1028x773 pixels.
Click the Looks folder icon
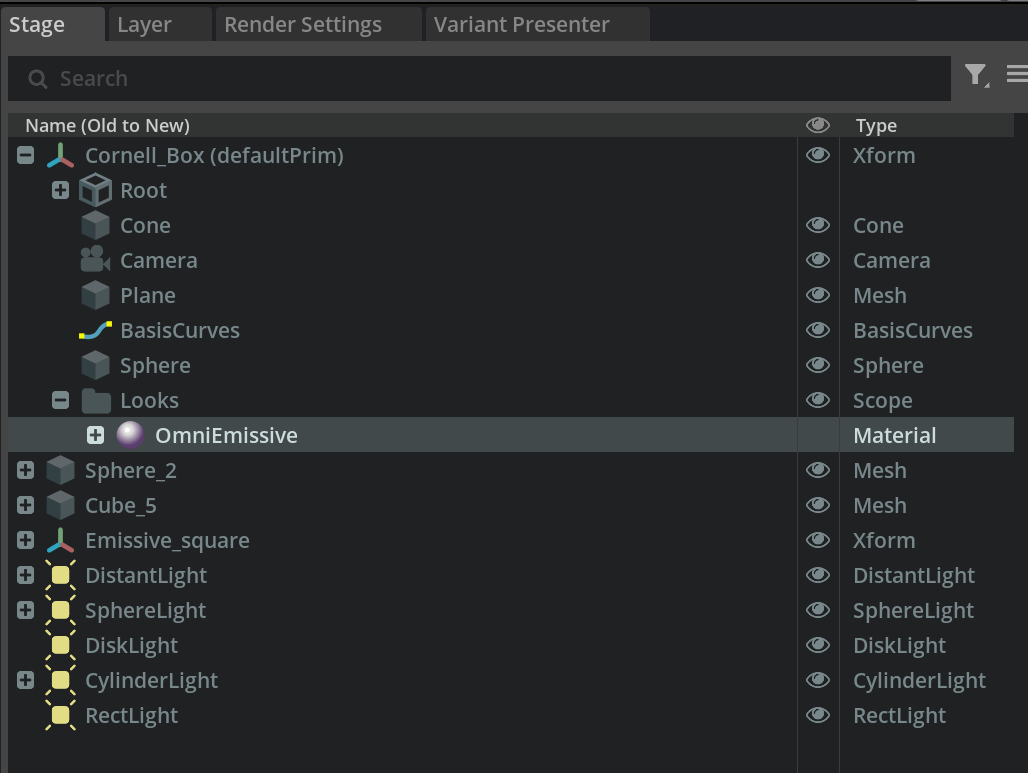pyautogui.click(x=96, y=401)
